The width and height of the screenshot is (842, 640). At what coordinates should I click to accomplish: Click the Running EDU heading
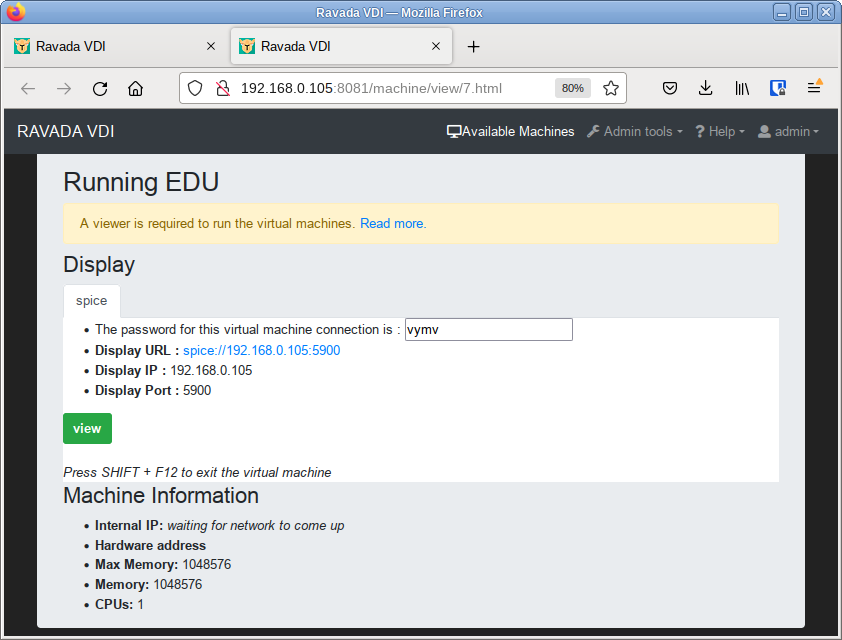[141, 182]
